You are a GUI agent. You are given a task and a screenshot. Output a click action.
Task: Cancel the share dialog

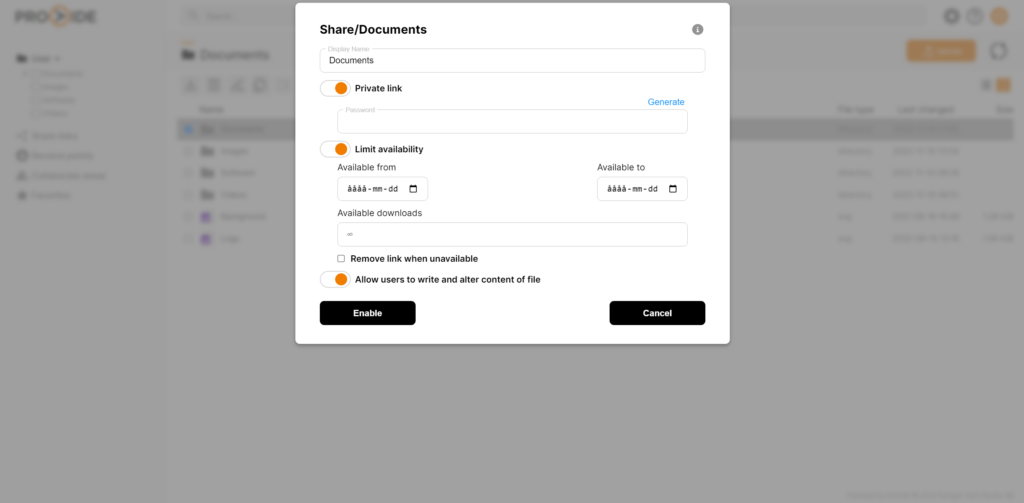click(657, 313)
